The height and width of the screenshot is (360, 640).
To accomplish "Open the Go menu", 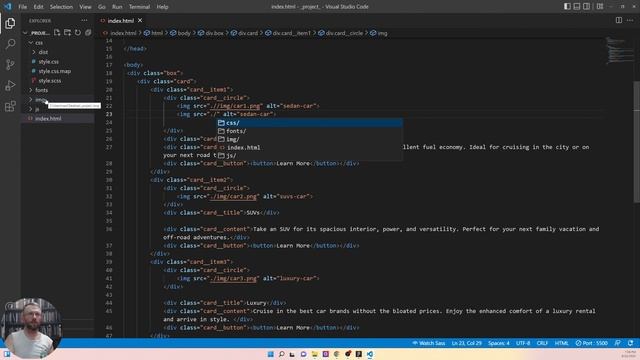I will [x=102, y=7].
